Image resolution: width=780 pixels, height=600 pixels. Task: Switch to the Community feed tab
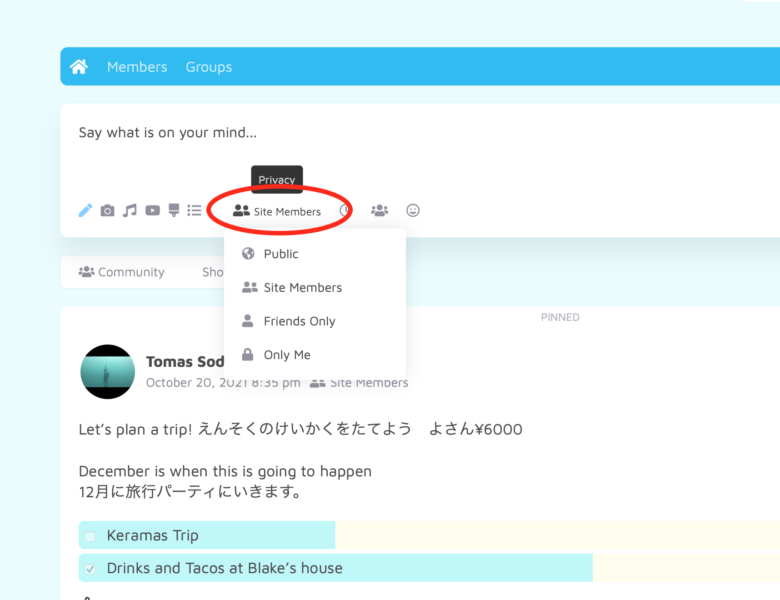(x=121, y=272)
